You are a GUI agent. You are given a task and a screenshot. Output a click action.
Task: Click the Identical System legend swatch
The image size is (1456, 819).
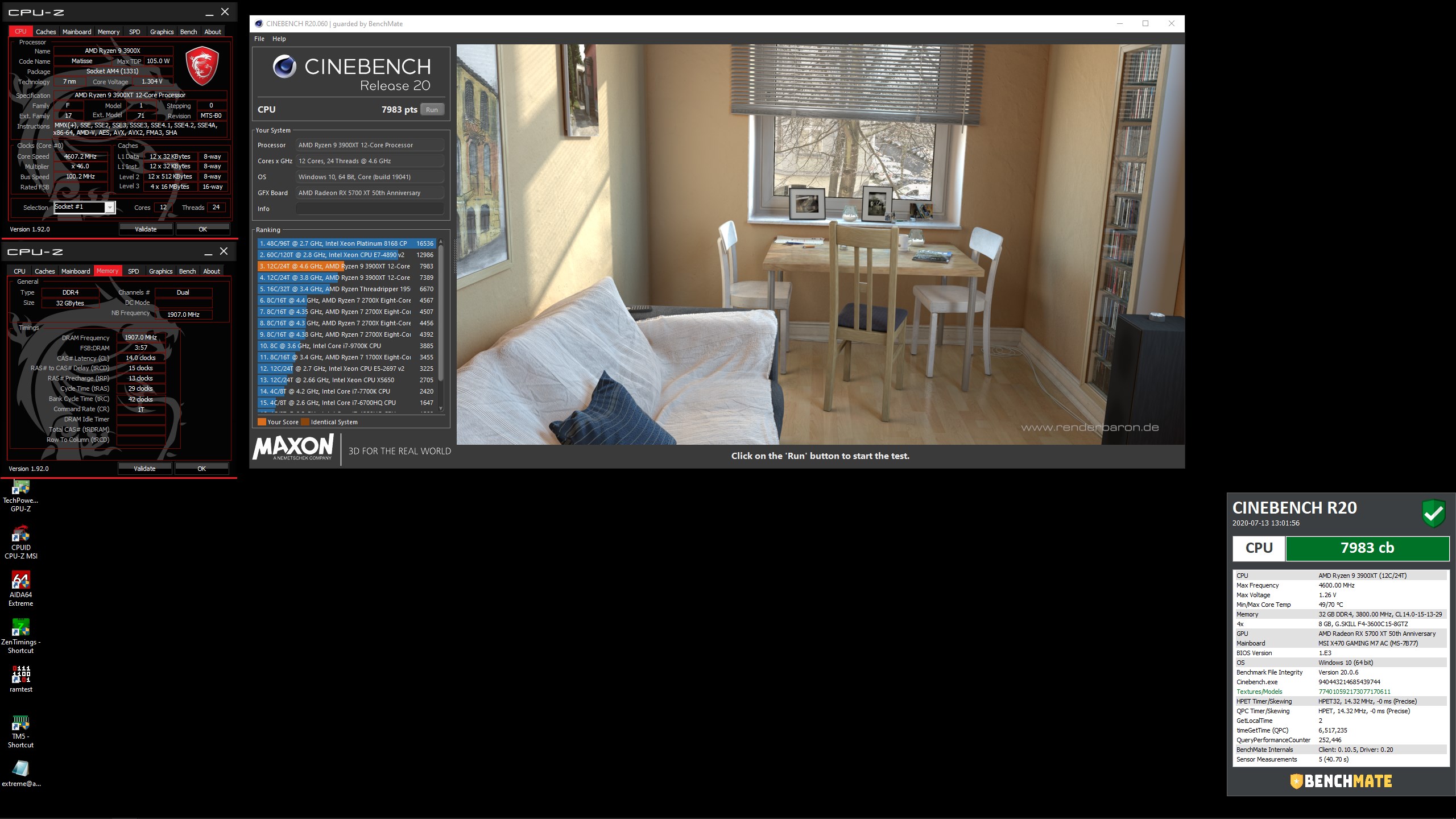pyautogui.click(x=305, y=422)
